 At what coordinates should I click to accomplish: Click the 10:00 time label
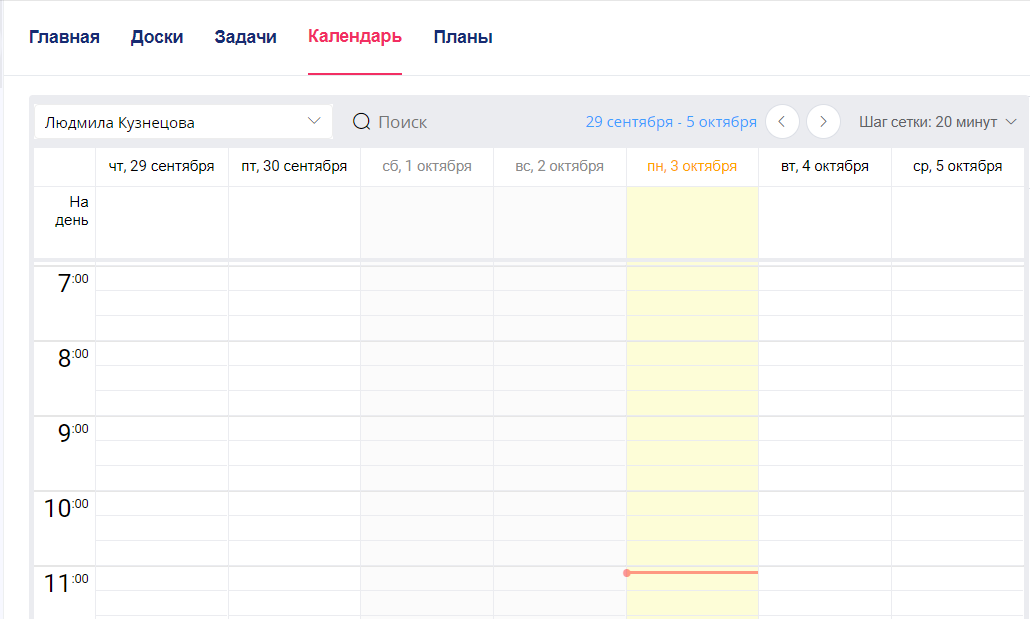[66, 507]
